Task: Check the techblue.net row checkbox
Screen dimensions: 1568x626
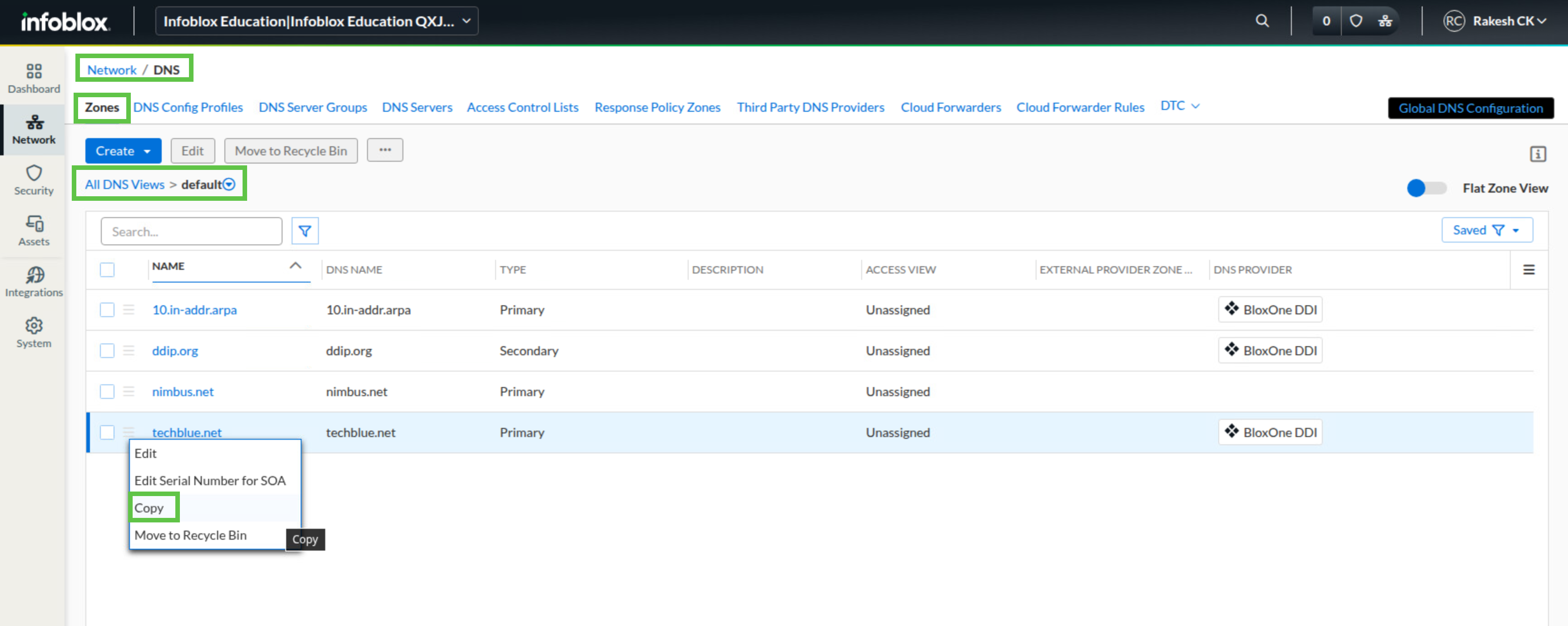Action: click(107, 432)
